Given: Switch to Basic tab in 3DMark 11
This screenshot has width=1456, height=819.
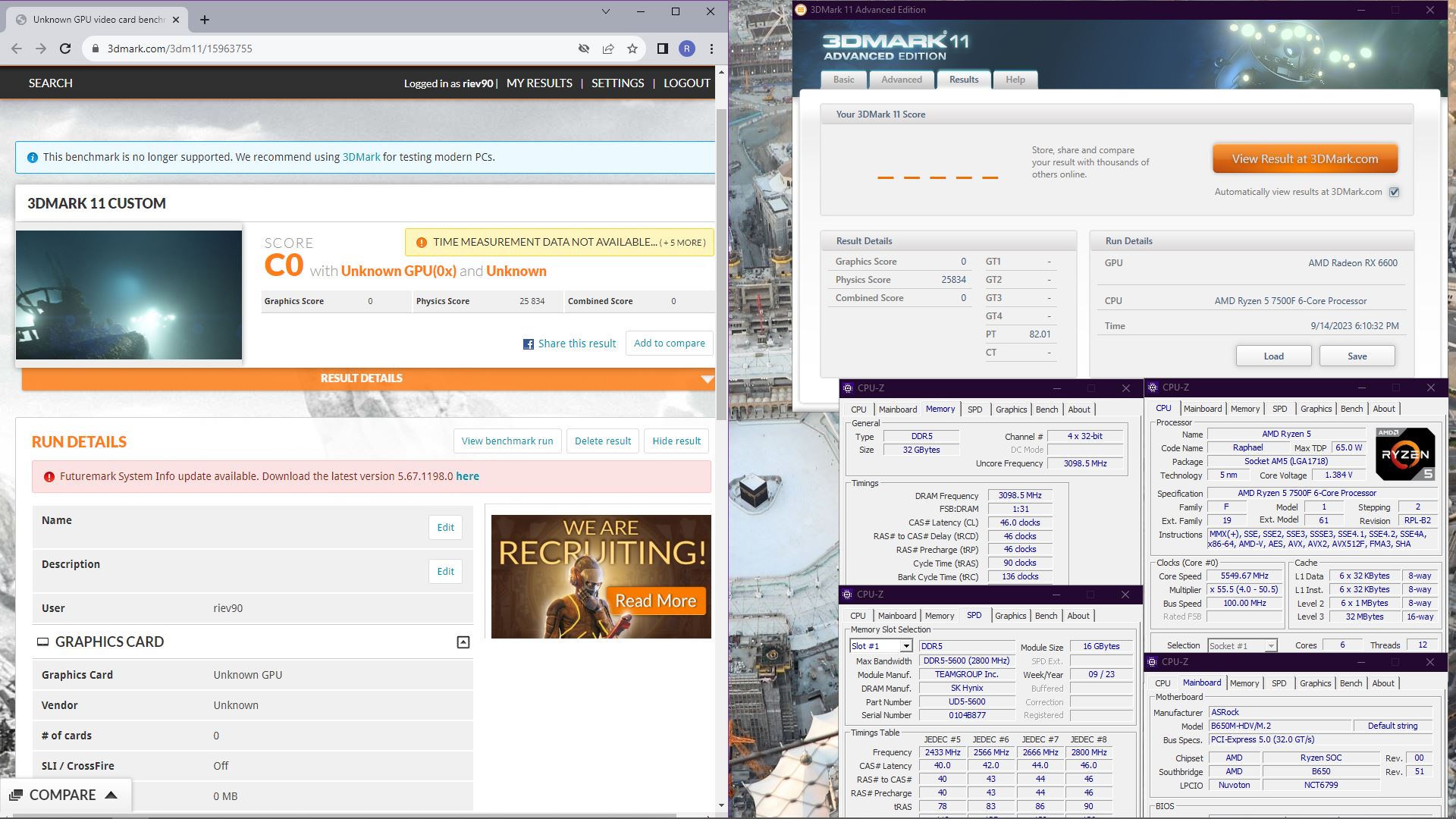Looking at the screenshot, I should point(843,80).
